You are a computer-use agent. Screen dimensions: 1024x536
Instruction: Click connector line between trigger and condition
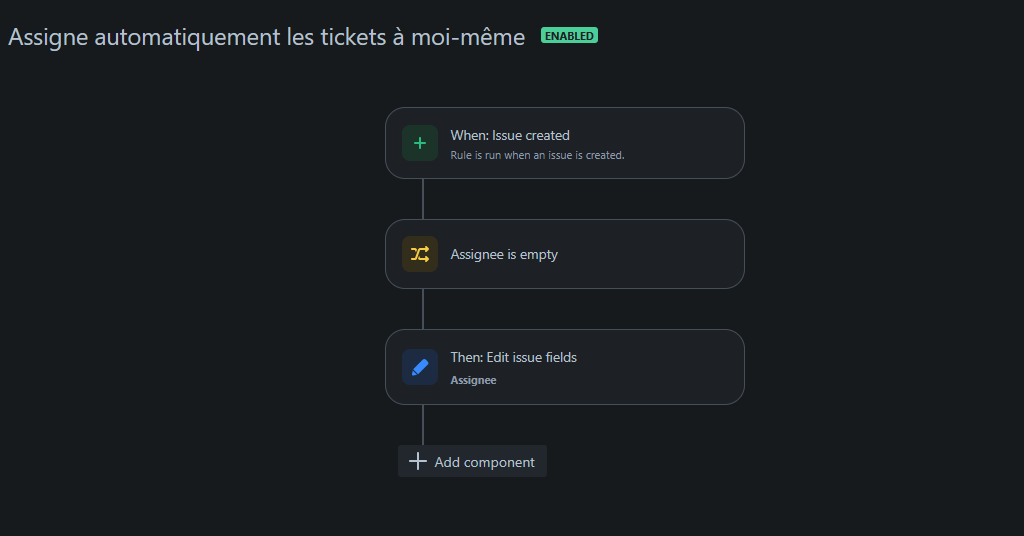click(423, 199)
